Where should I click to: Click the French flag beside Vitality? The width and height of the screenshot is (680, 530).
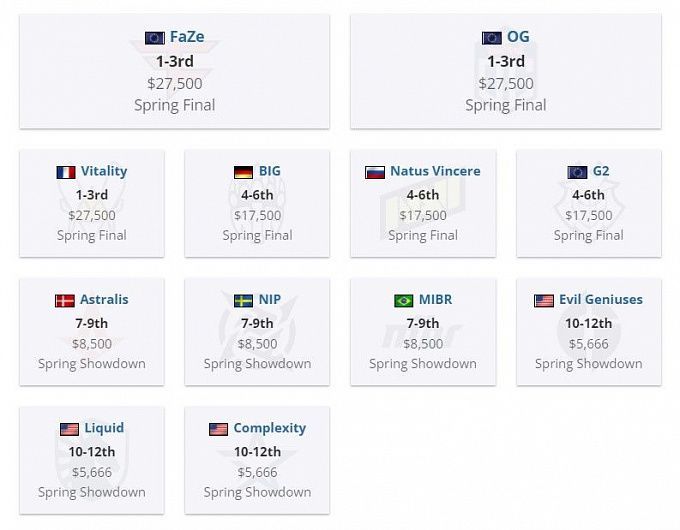pos(66,172)
